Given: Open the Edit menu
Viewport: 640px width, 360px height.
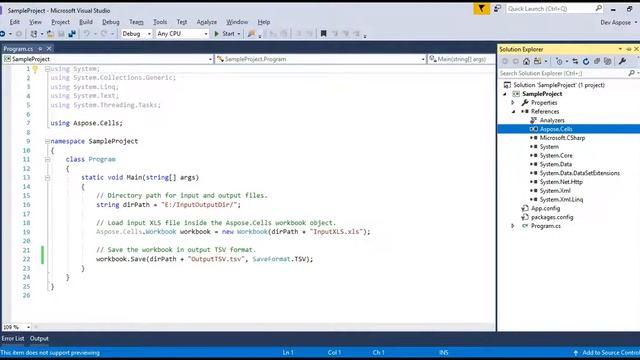Looking at the screenshot, I should coord(15,22).
